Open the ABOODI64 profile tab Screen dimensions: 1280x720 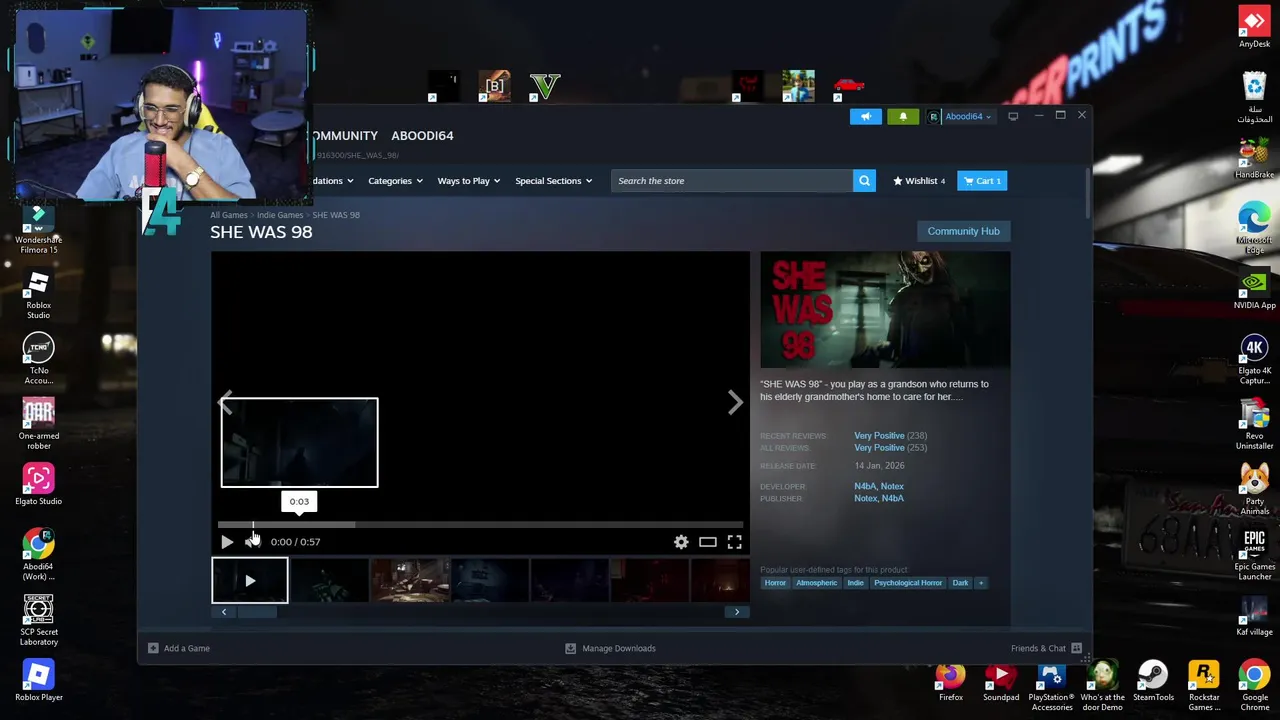point(422,136)
